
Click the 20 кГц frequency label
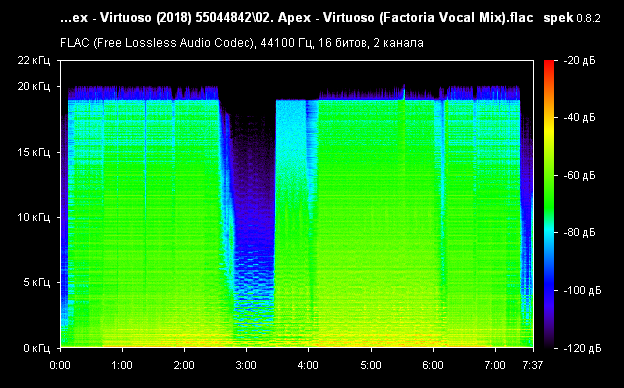tap(34, 86)
